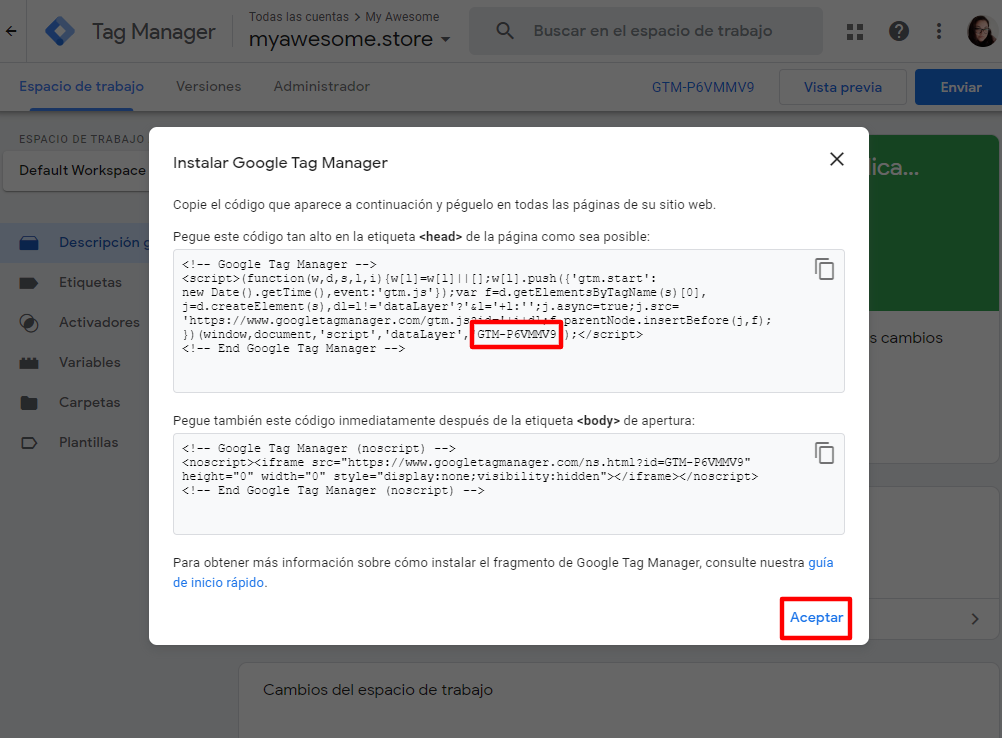Open the search magnifier icon
Image resolution: width=1002 pixels, height=738 pixels.
click(x=505, y=30)
